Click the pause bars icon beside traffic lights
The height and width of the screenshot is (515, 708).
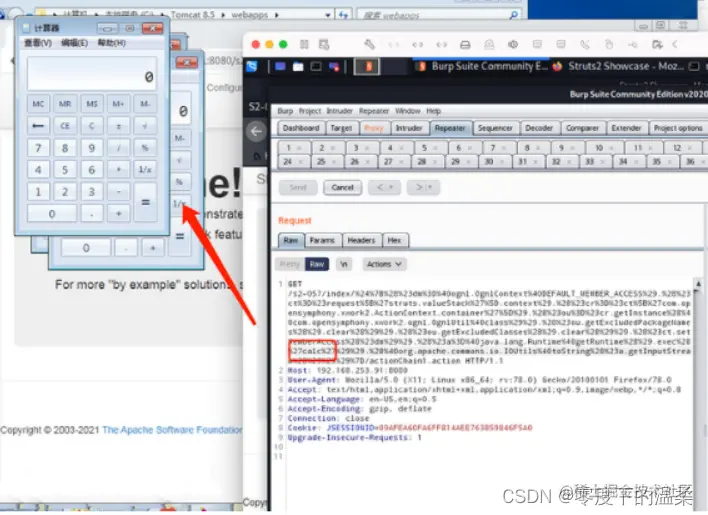pyautogui.click(x=304, y=44)
